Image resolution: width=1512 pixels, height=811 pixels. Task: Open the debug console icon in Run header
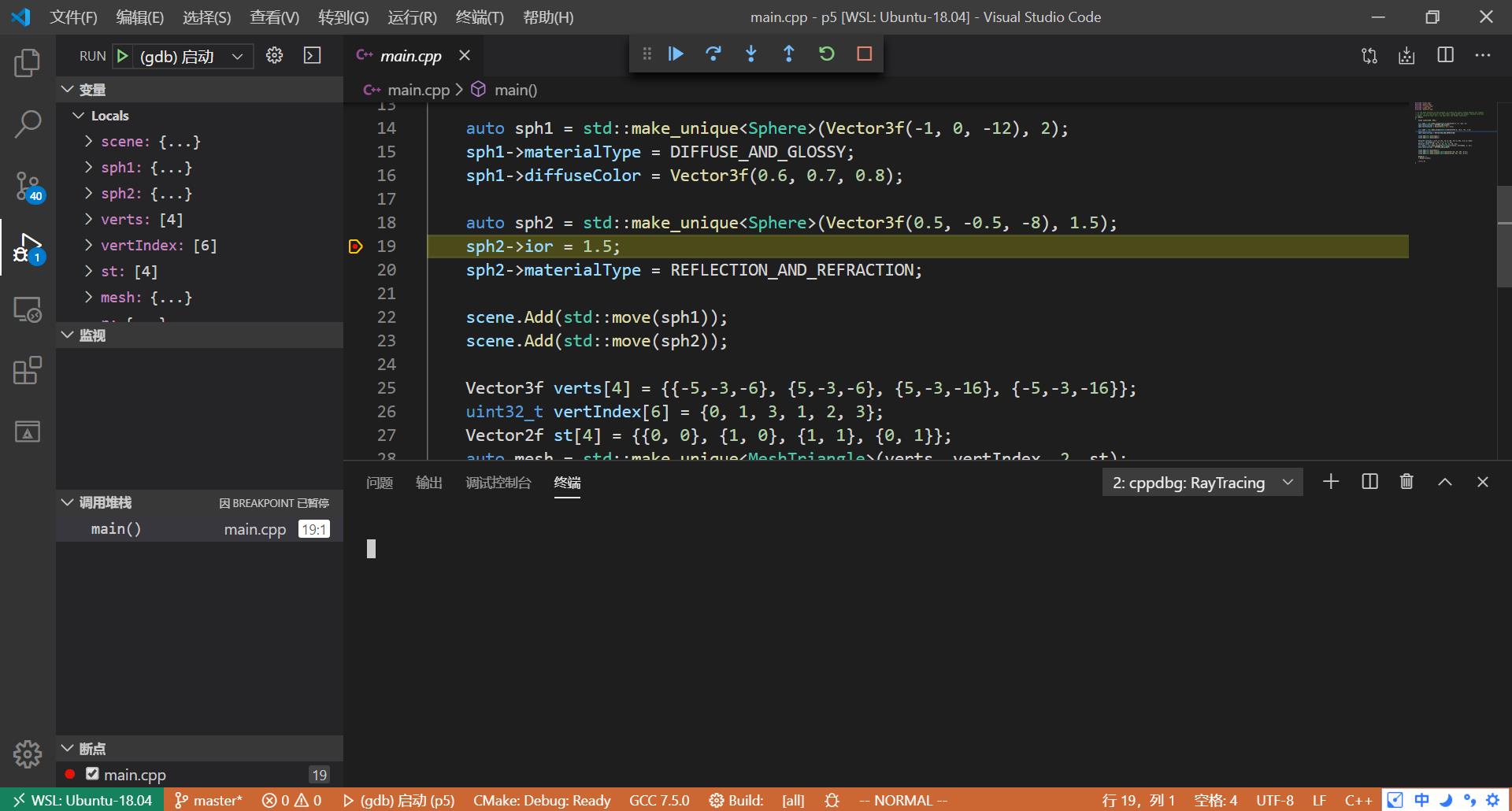[313, 55]
